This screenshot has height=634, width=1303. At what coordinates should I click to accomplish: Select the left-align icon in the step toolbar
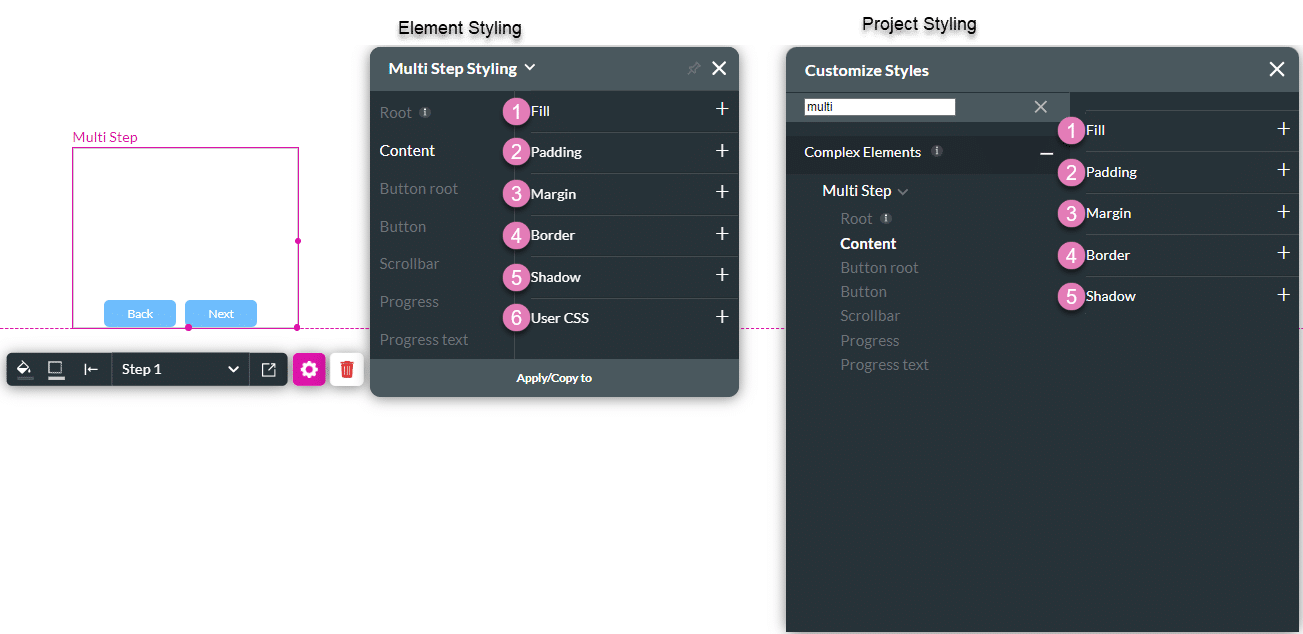click(90, 369)
